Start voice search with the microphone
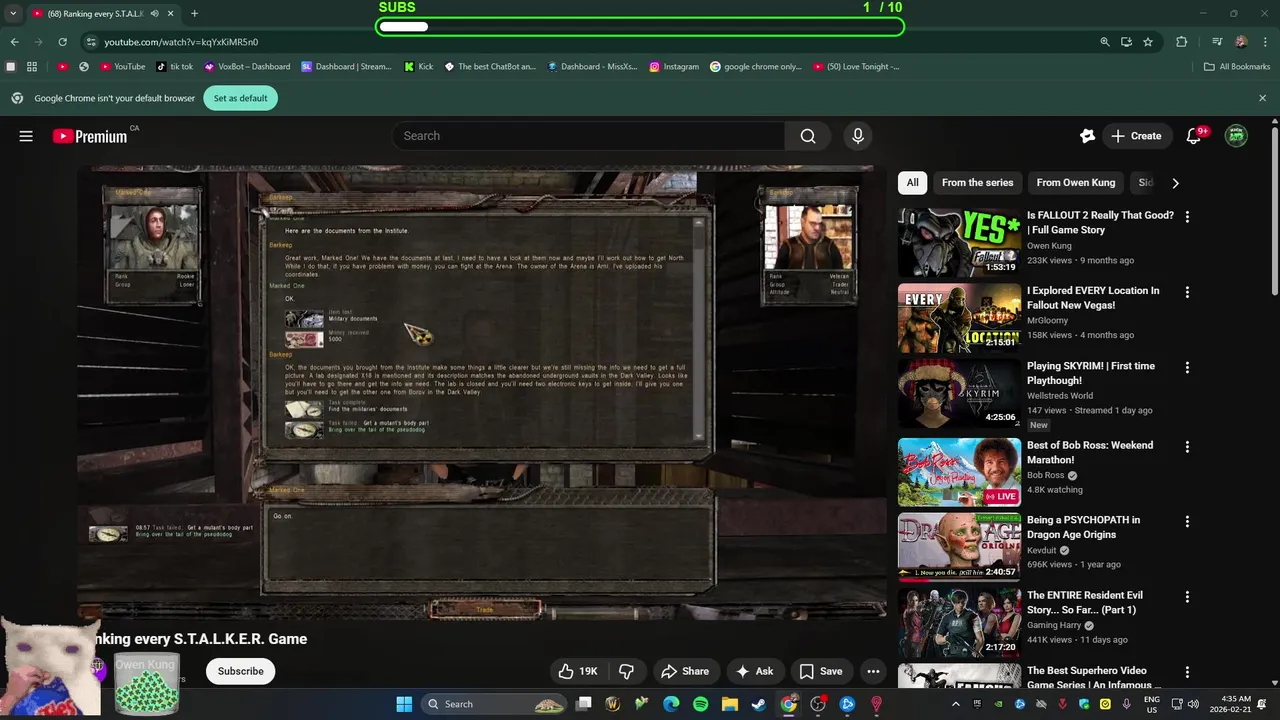The image size is (1280, 720). pyautogui.click(x=857, y=136)
